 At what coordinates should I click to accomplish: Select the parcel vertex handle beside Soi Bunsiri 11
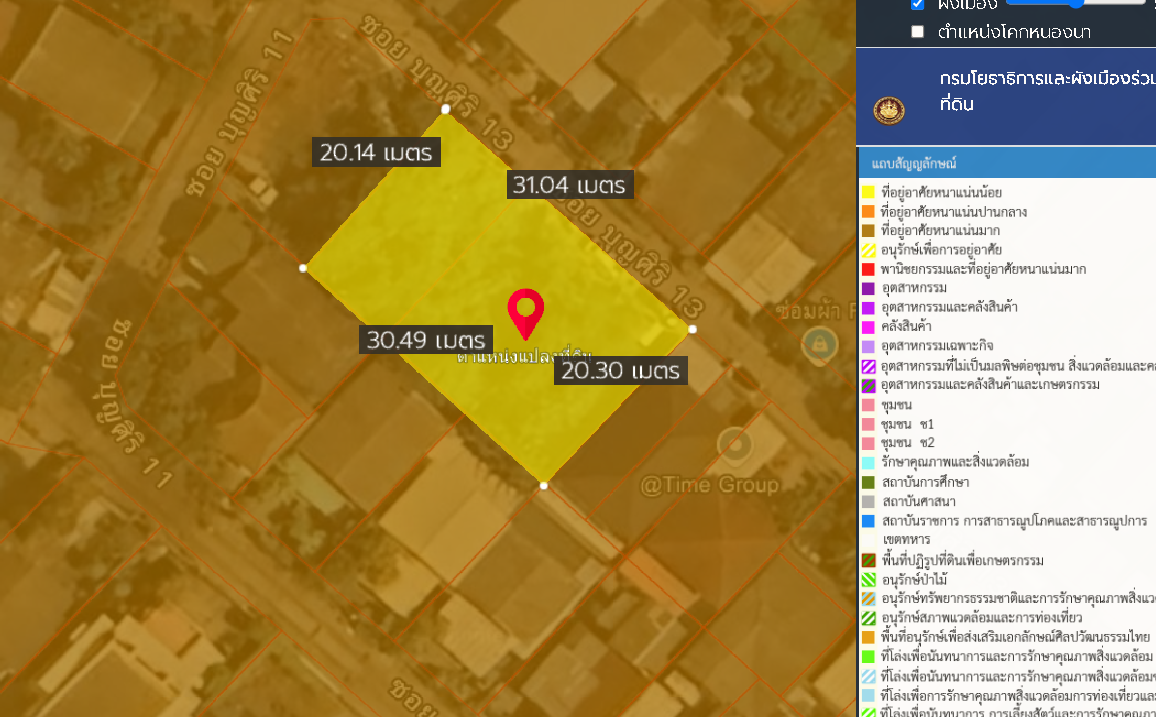click(x=303, y=268)
